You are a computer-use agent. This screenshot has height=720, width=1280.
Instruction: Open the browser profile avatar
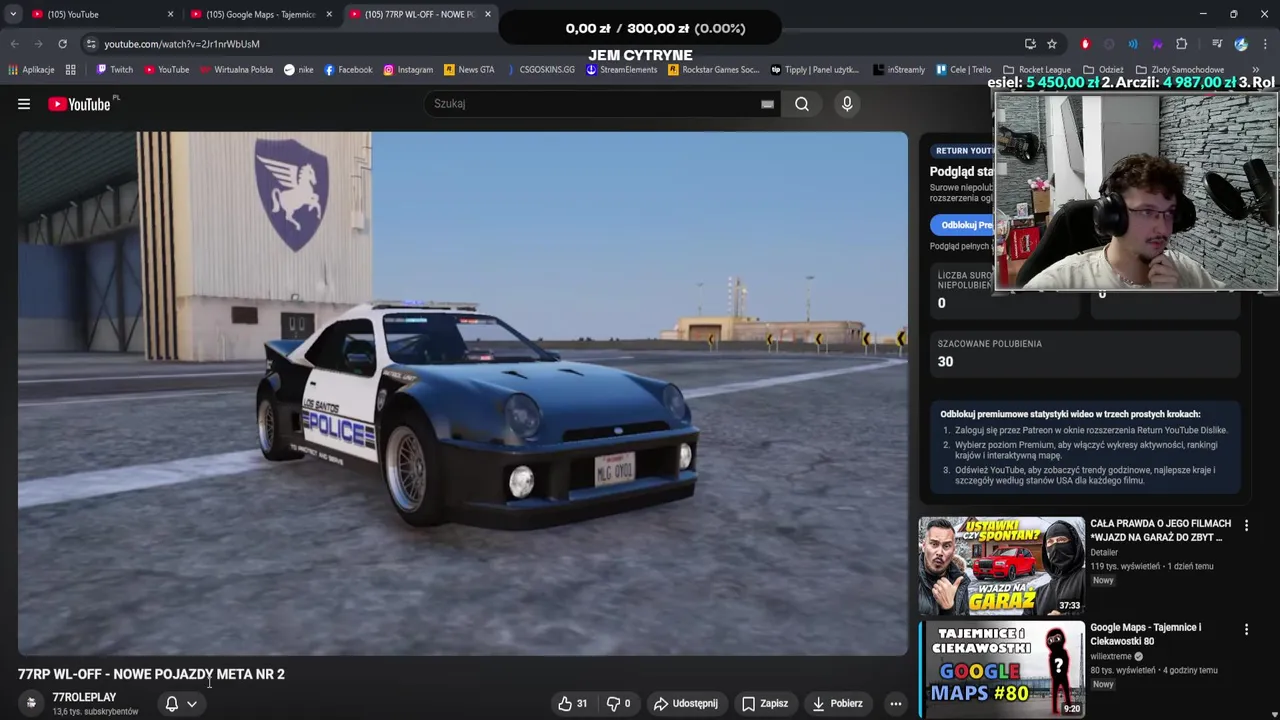1241,44
